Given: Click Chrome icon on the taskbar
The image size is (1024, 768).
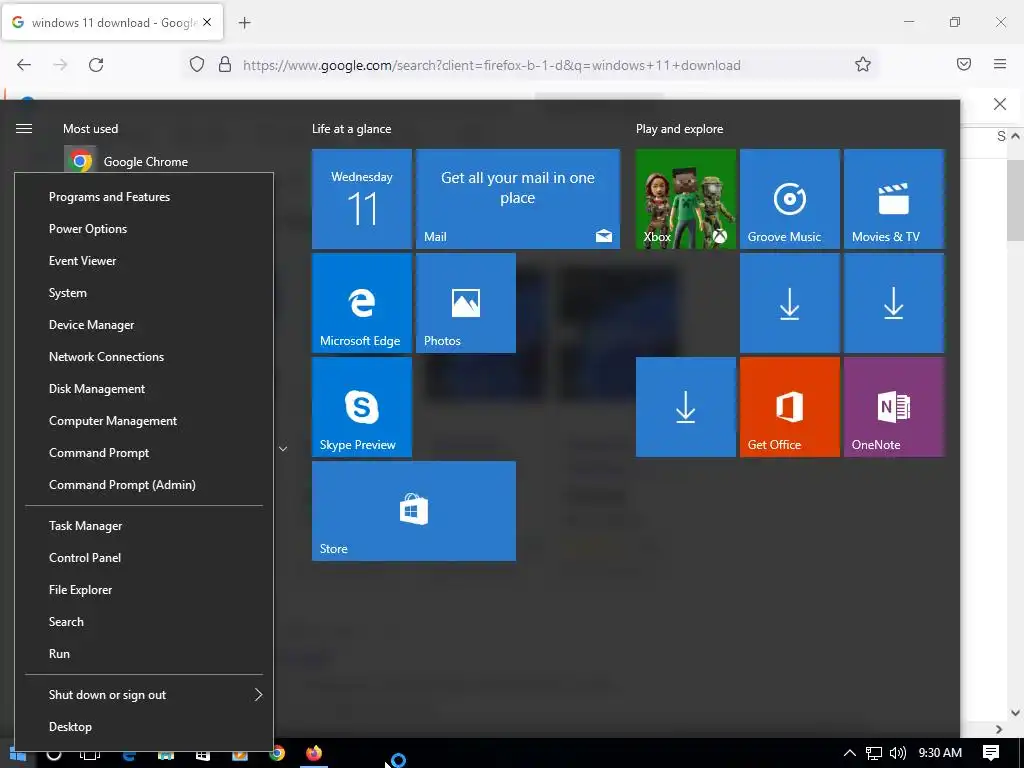Looking at the screenshot, I should coord(277,754).
